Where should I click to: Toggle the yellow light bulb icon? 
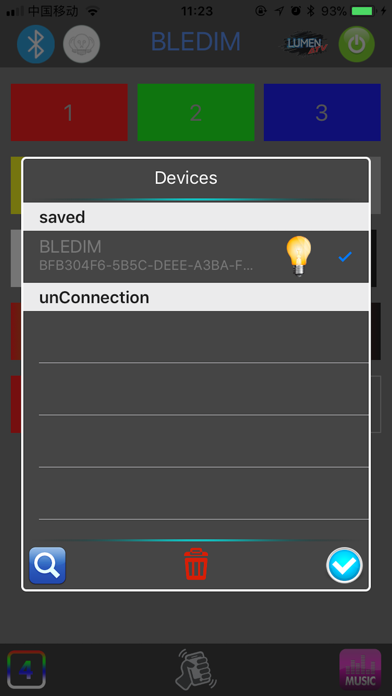(299, 256)
